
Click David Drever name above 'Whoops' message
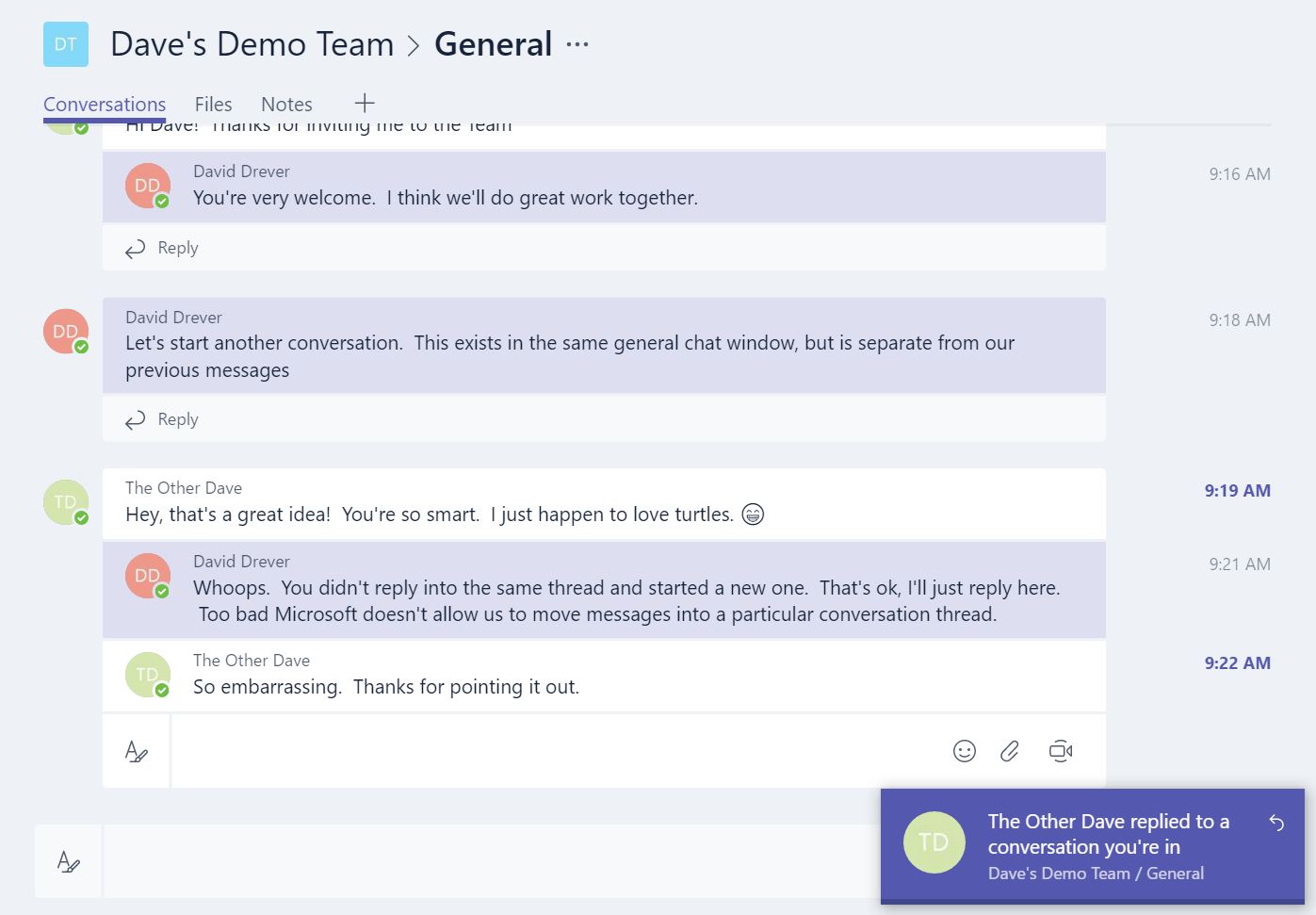coord(241,562)
